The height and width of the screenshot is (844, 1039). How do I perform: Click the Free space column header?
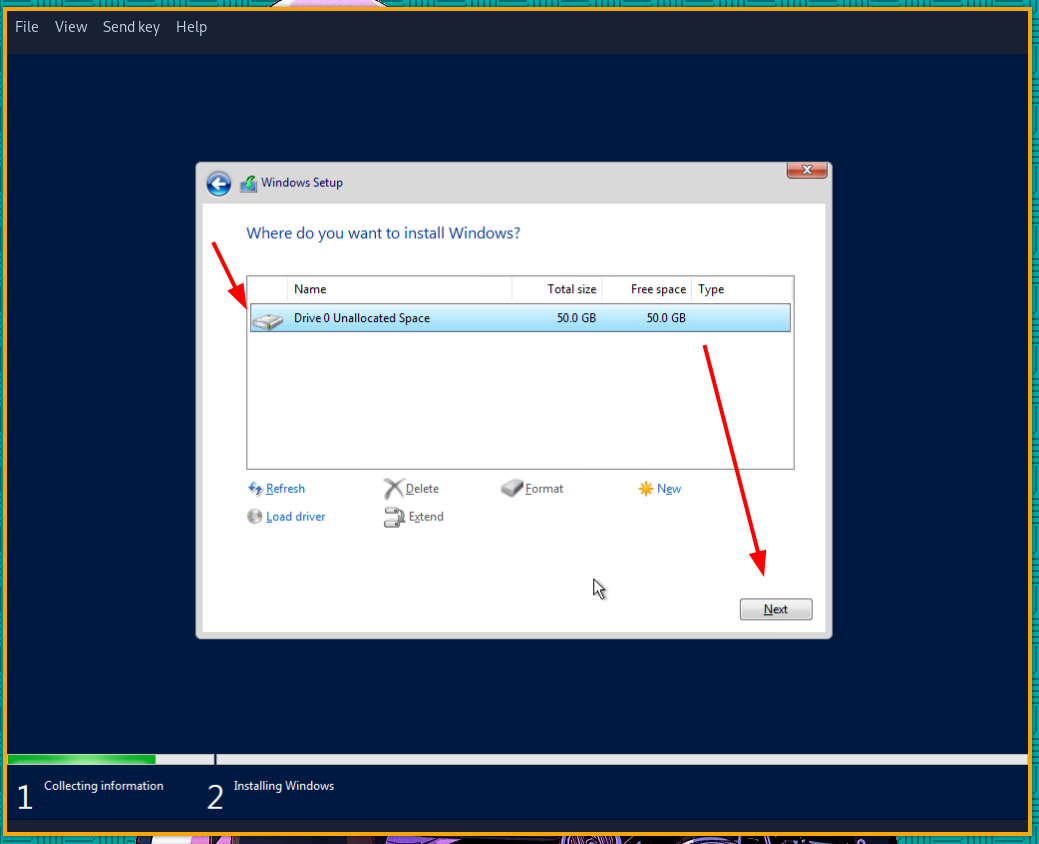click(x=647, y=290)
